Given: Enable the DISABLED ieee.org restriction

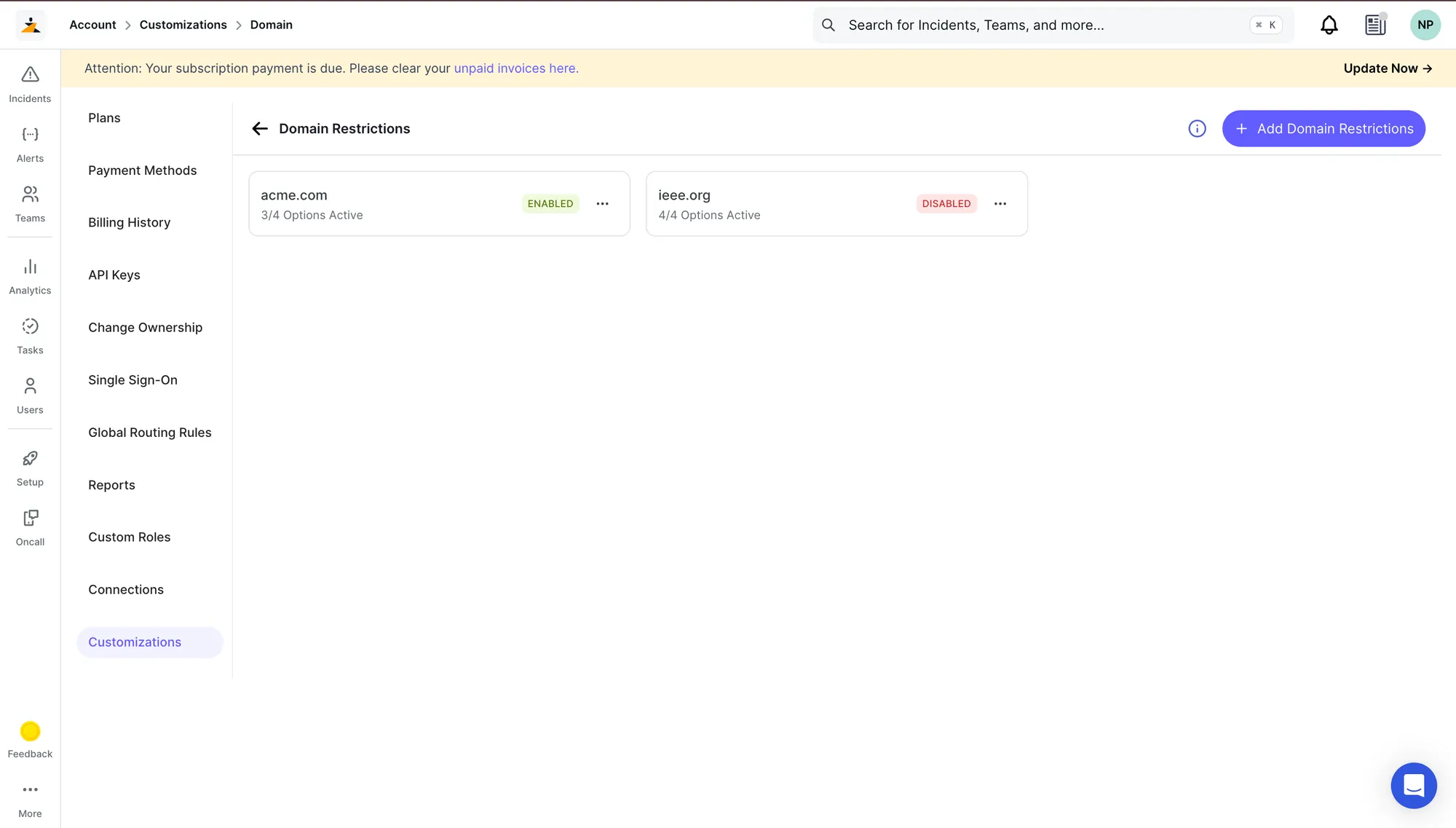Looking at the screenshot, I should (x=946, y=203).
